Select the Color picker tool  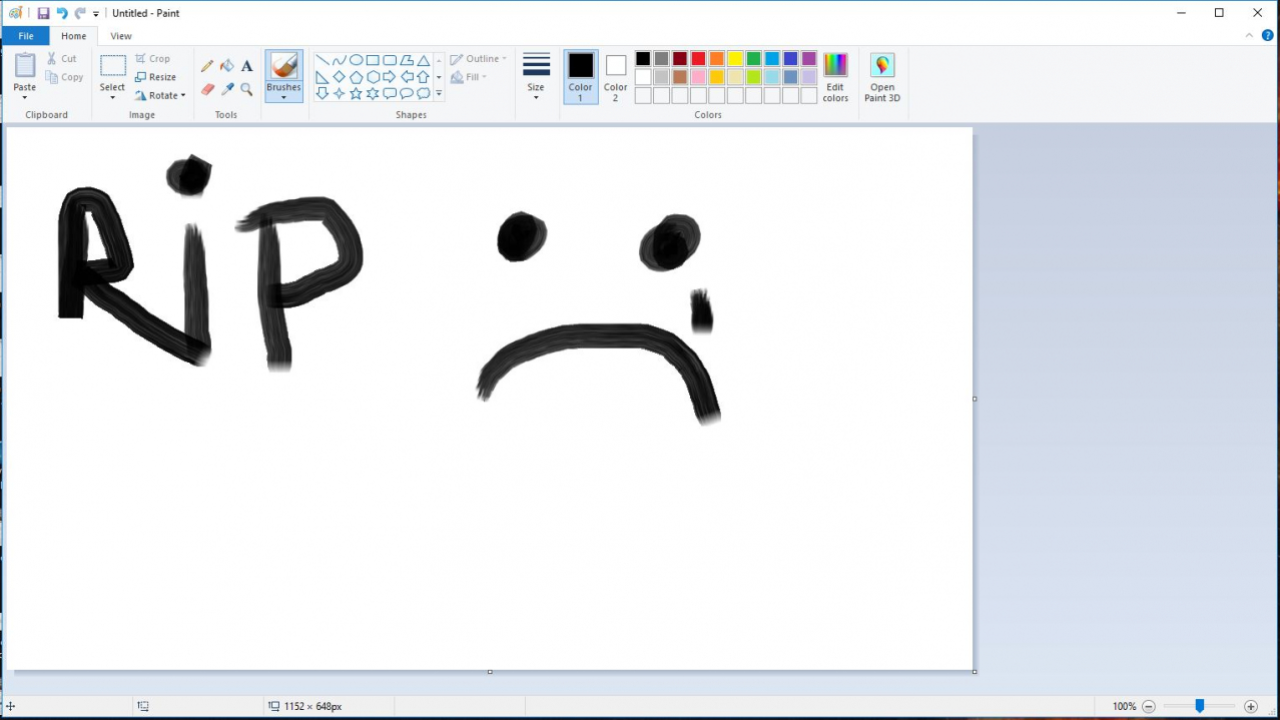click(x=227, y=88)
